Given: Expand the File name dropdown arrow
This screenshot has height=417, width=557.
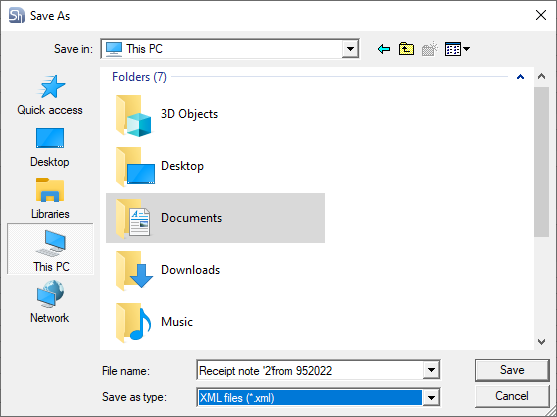Looking at the screenshot, I should 431,370.
